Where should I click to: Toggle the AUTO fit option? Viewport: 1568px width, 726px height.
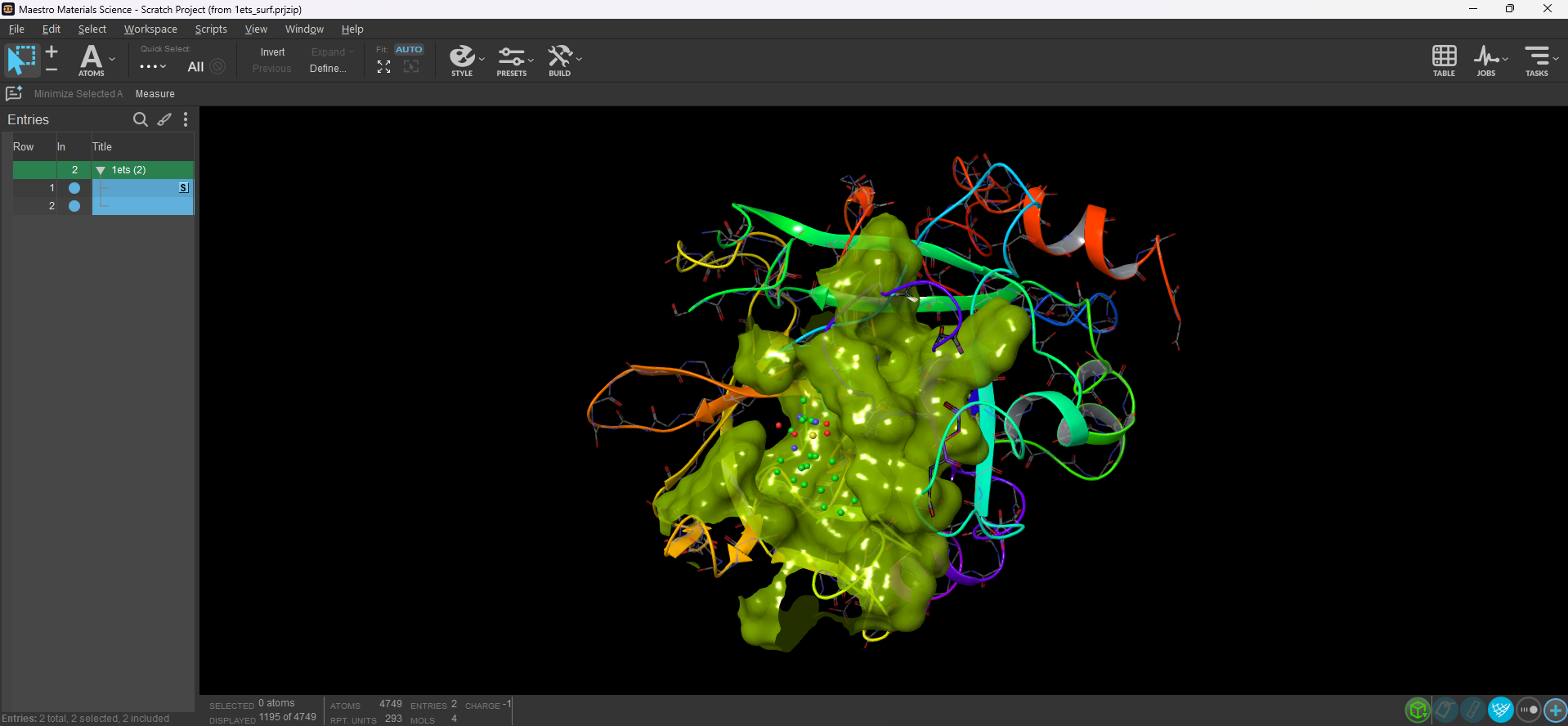click(x=409, y=50)
